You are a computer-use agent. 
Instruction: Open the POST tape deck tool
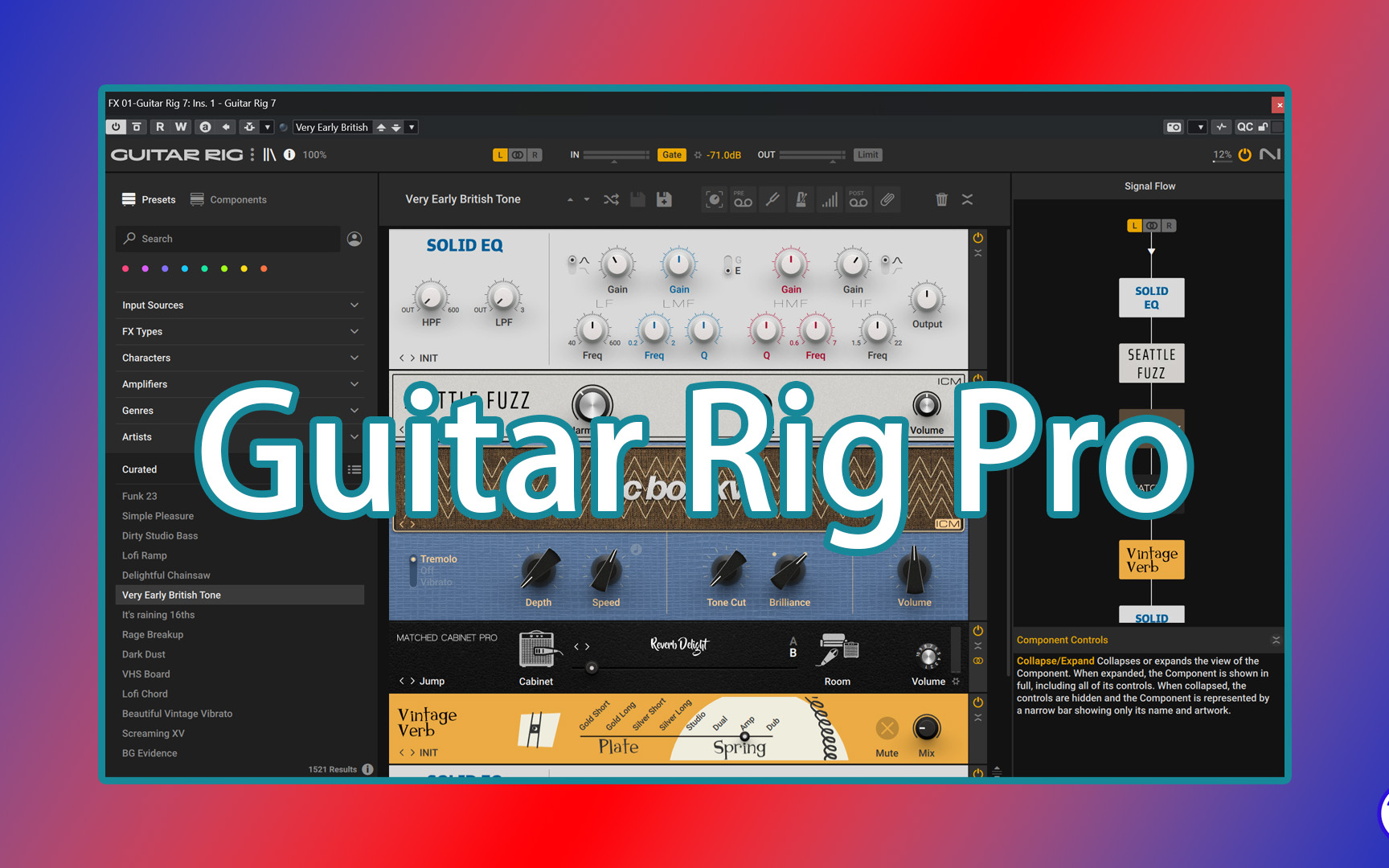tap(858, 199)
